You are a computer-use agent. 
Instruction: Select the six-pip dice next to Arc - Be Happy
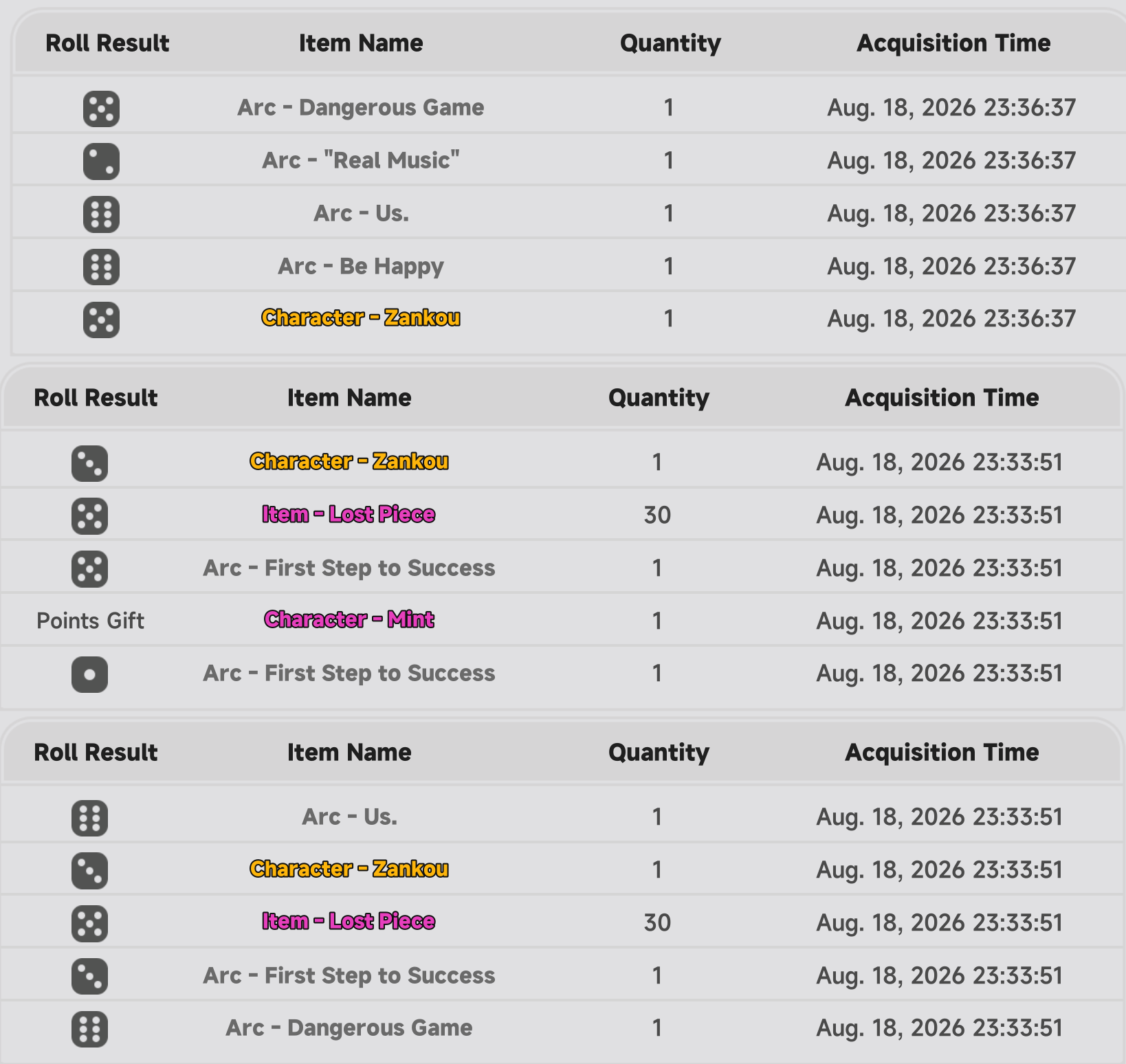[x=101, y=267]
